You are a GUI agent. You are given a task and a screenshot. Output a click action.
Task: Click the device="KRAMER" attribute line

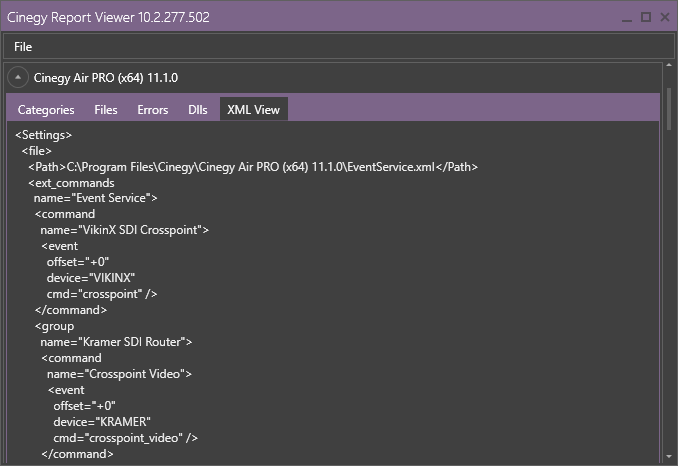point(102,422)
